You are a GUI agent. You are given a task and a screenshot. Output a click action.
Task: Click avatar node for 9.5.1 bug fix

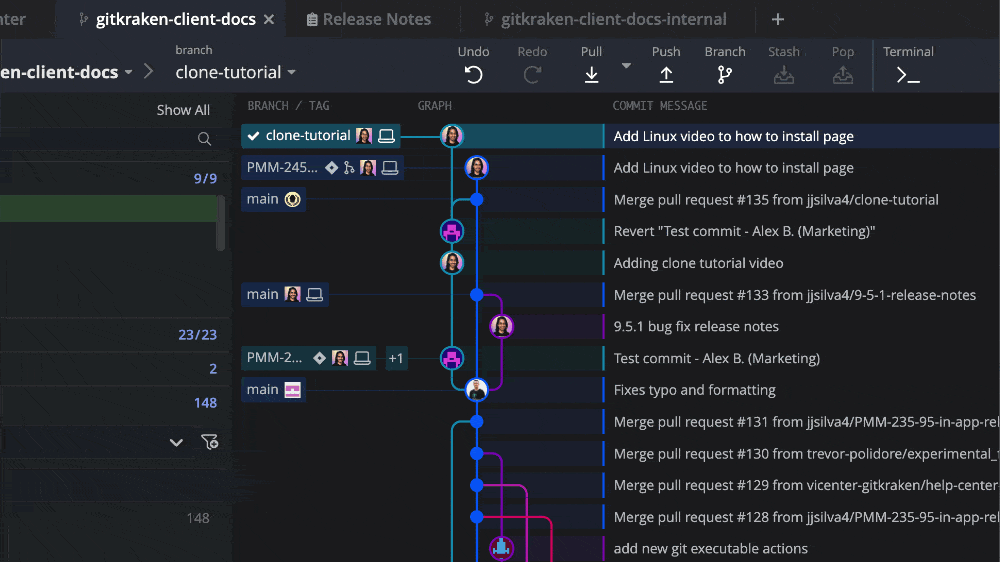point(501,327)
